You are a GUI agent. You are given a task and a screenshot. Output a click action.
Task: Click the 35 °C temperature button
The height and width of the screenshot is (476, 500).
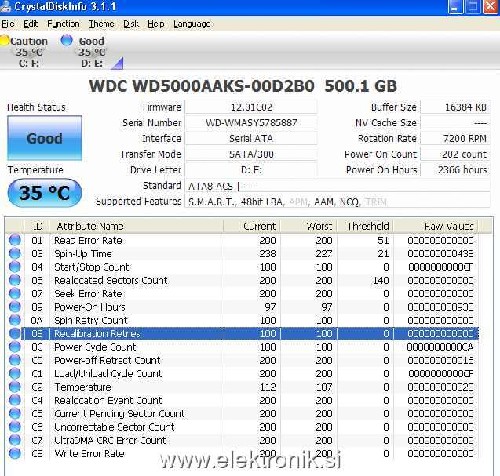[45, 193]
